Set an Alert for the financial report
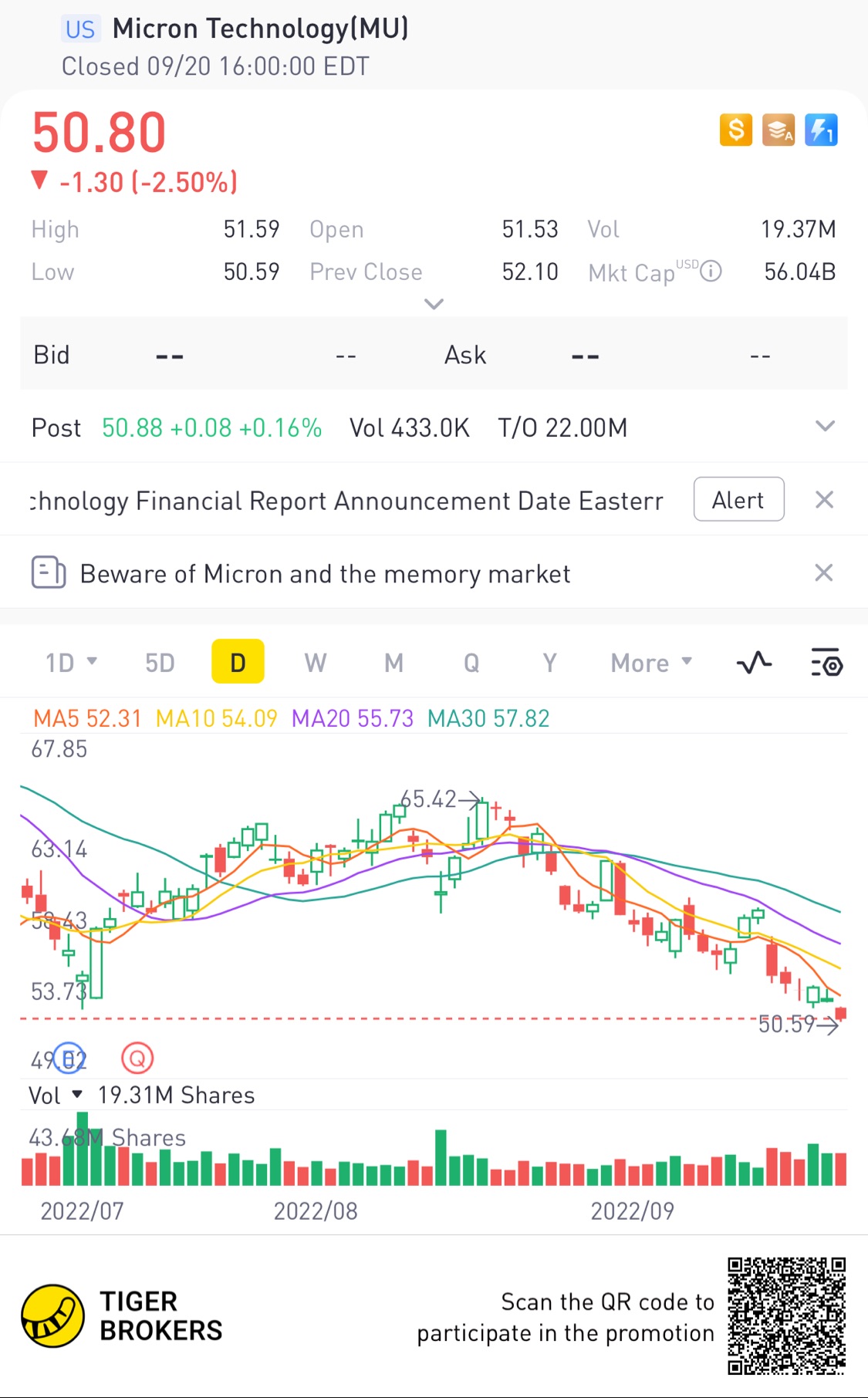 coord(738,500)
